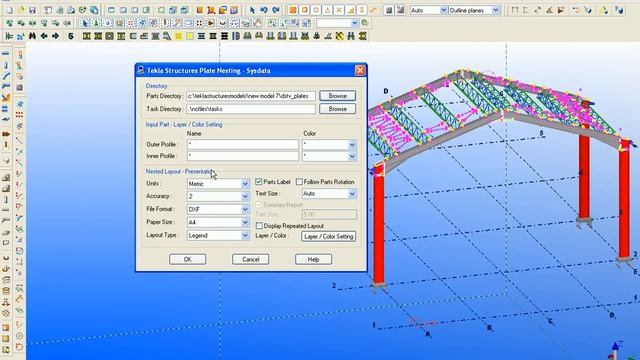This screenshot has height=360, width=640.
Task: Open the Inner Profile Color dropdown
Action: [x=352, y=156]
